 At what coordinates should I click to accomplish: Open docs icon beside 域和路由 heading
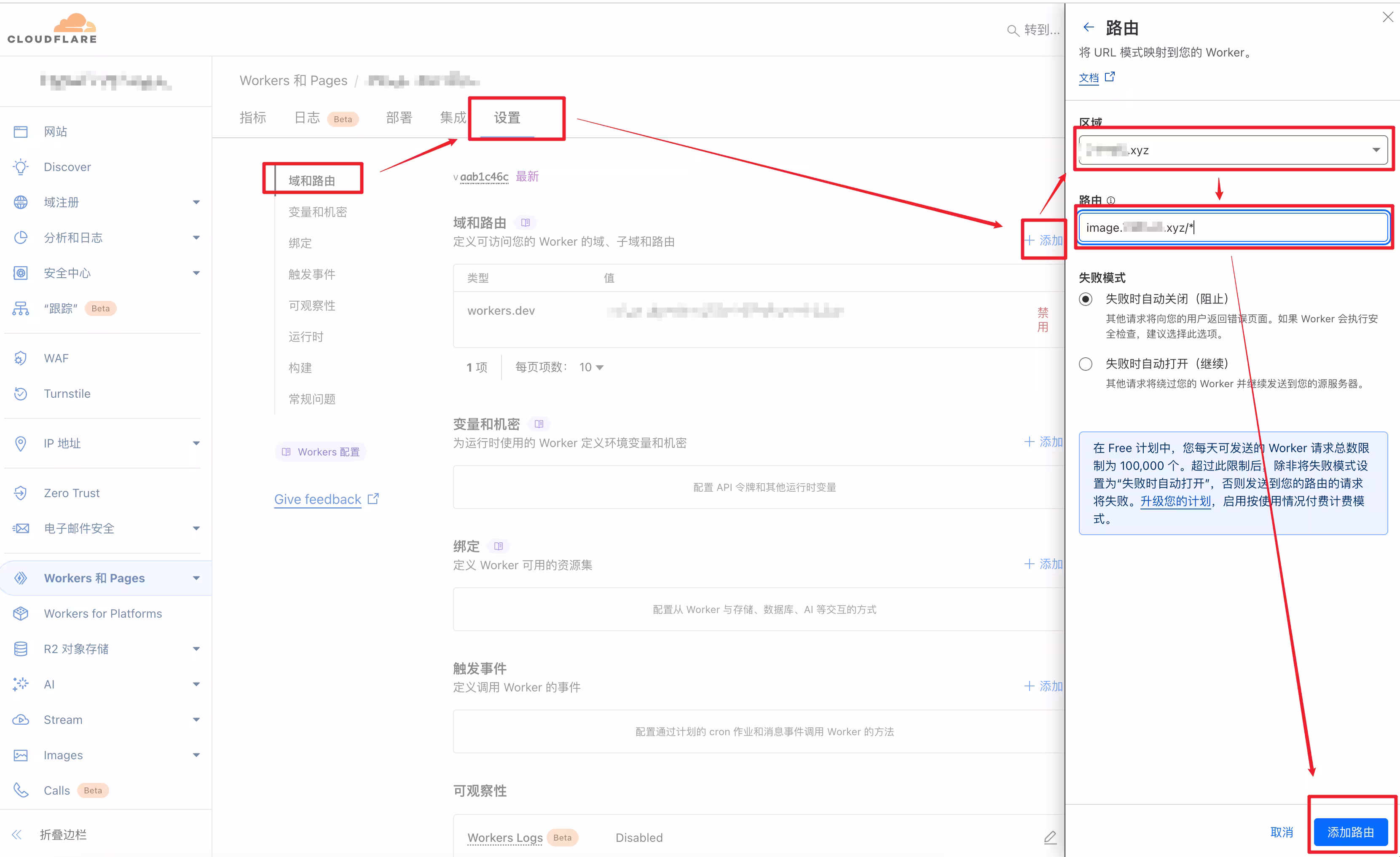point(526,222)
